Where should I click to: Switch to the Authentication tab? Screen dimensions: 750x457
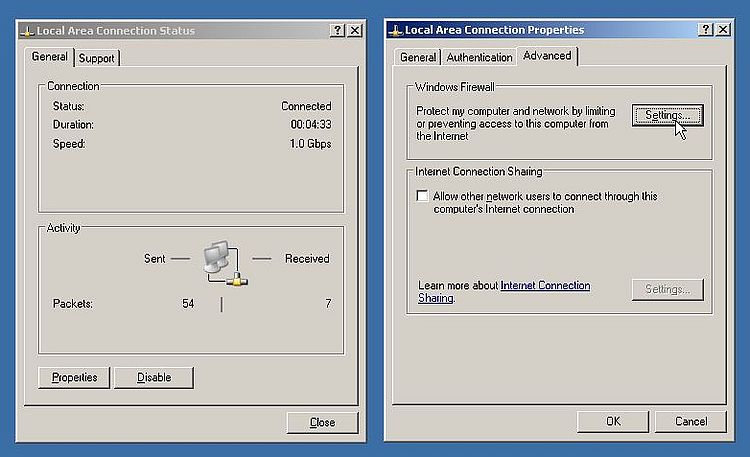click(x=479, y=57)
